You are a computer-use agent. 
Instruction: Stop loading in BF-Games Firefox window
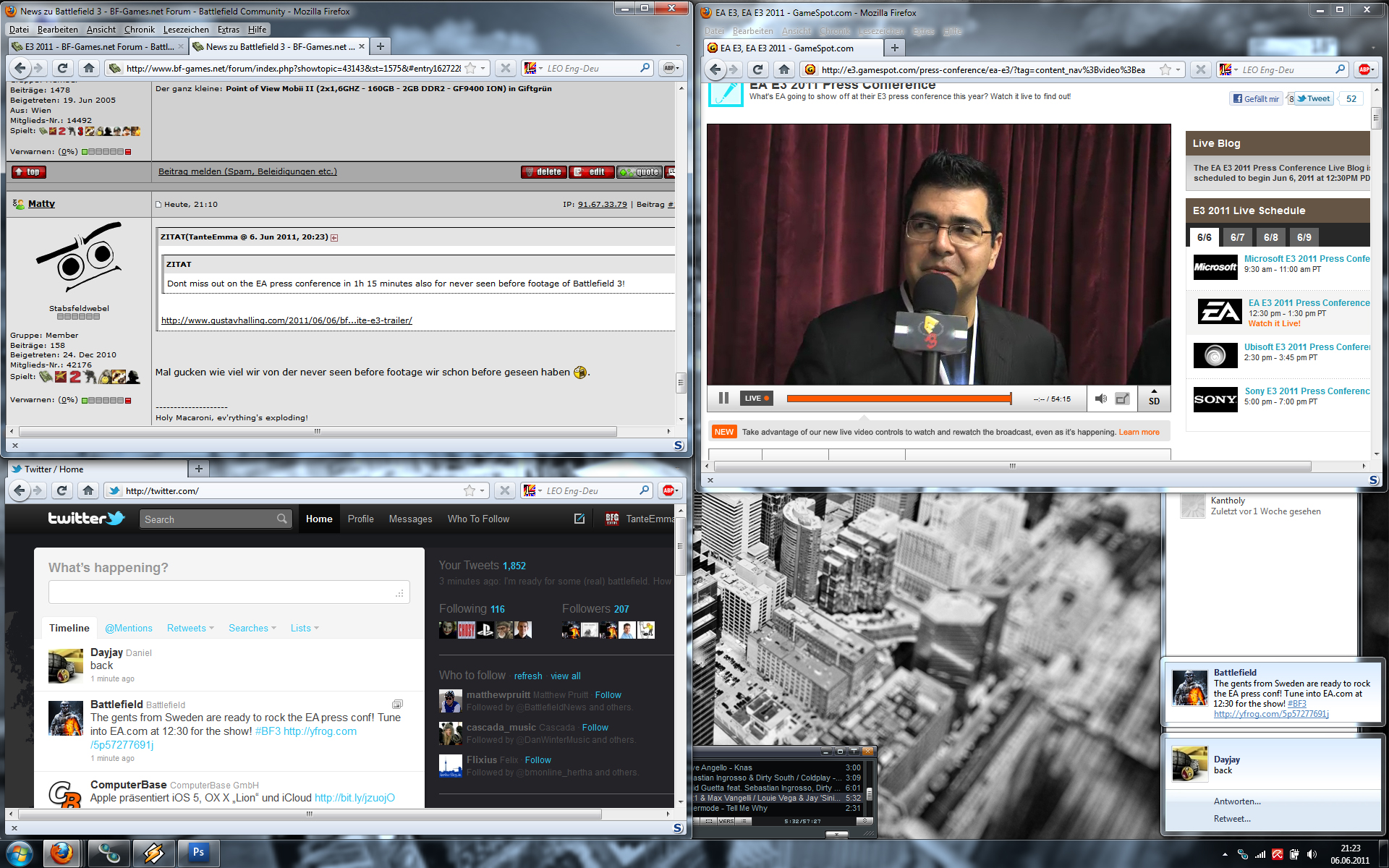(x=506, y=68)
